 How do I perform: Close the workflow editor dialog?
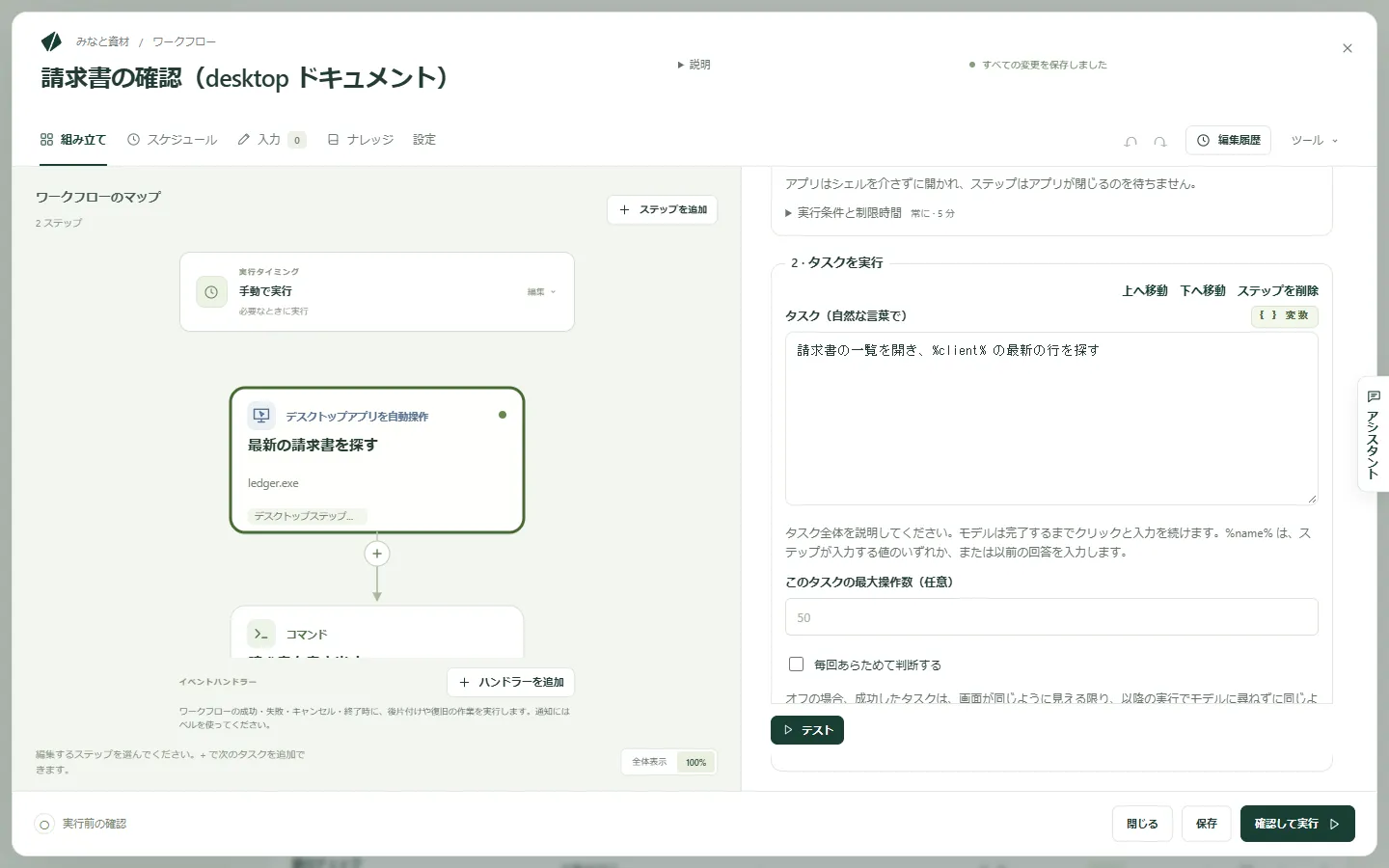(1348, 48)
